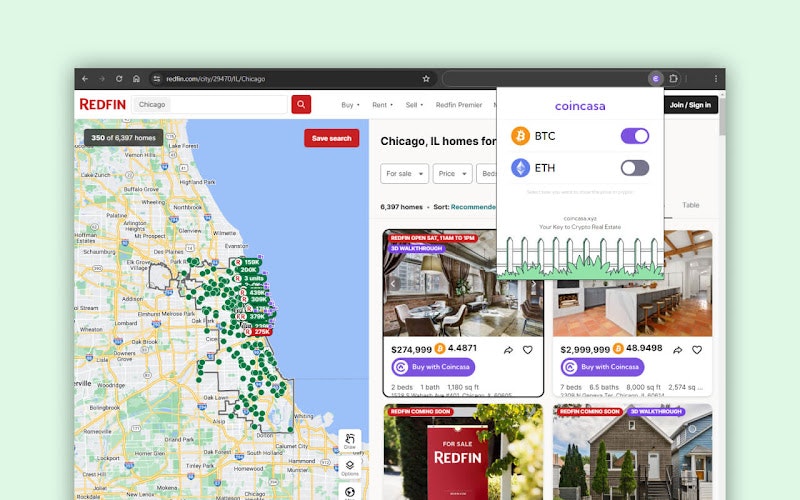Open the browser three-dot menu
This screenshot has width=800, height=500.
[716, 79]
